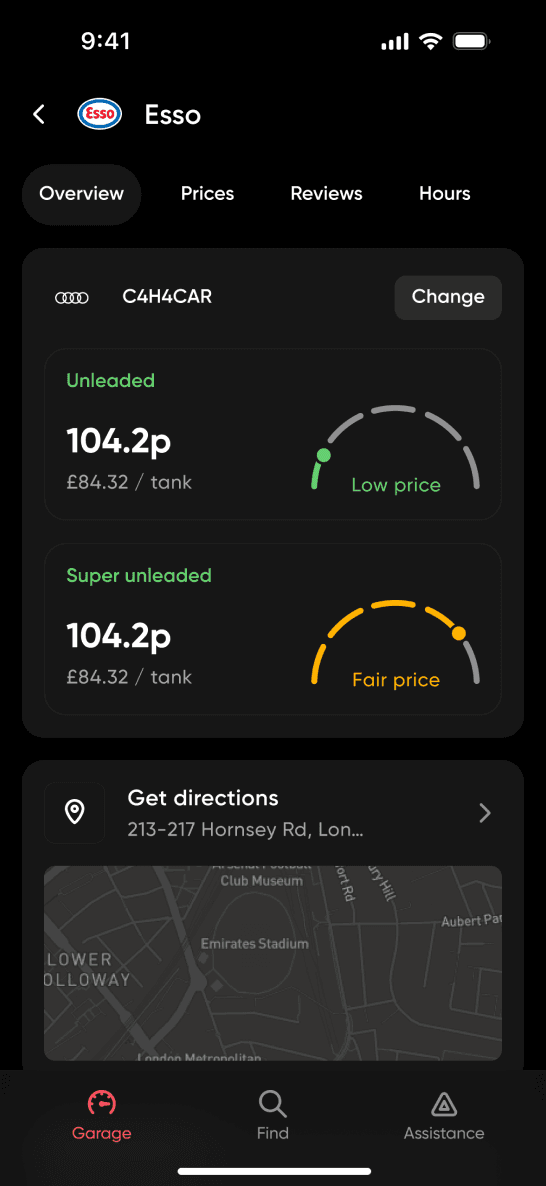546x1186 pixels.
Task: Open the Emirates Stadium map preview
Action: pyautogui.click(x=273, y=963)
